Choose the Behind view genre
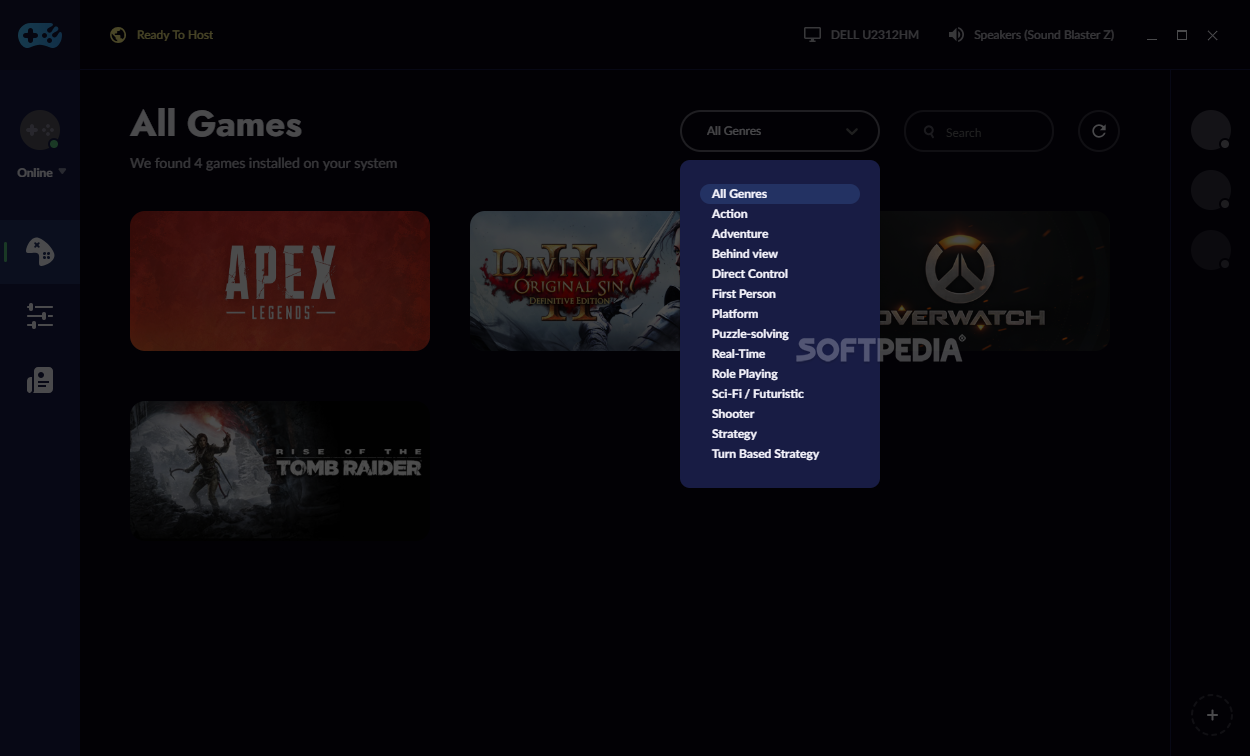The height and width of the screenshot is (756, 1250). (745, 254)
